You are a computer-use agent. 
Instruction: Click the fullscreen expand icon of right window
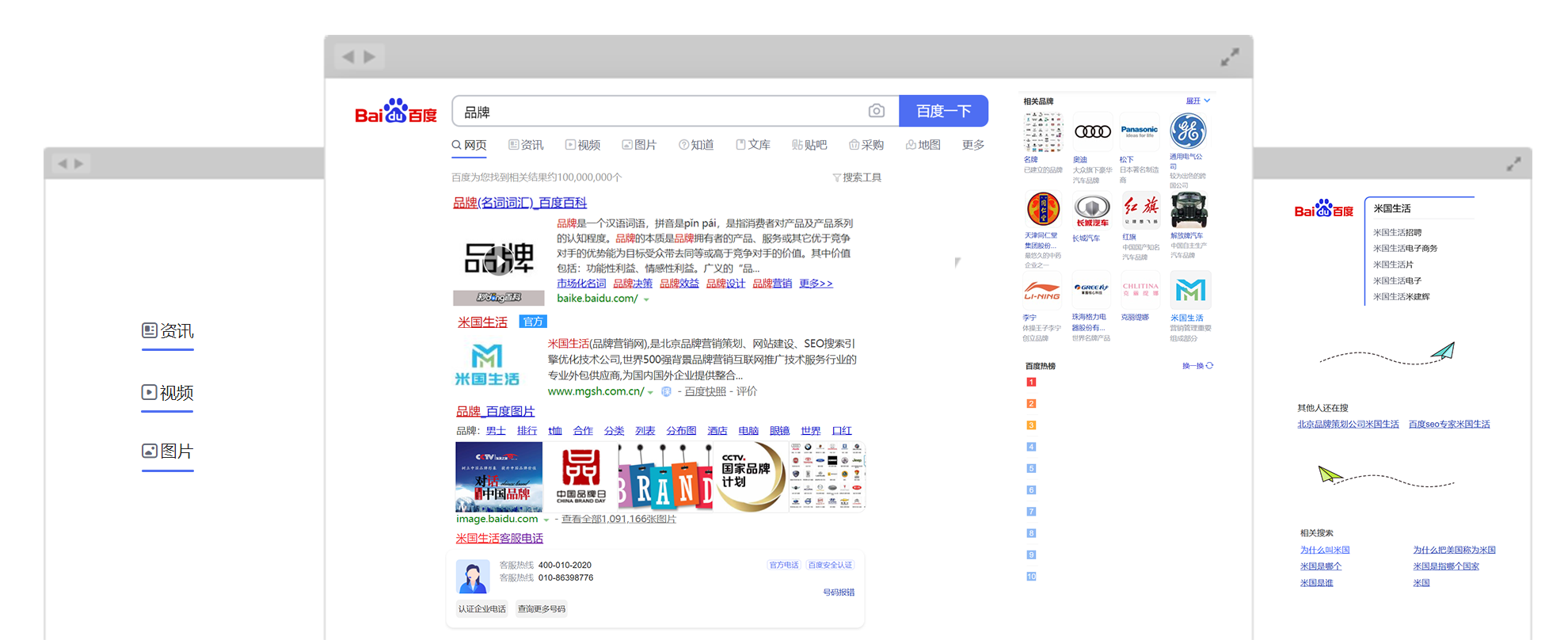(x=1513, y=164)
